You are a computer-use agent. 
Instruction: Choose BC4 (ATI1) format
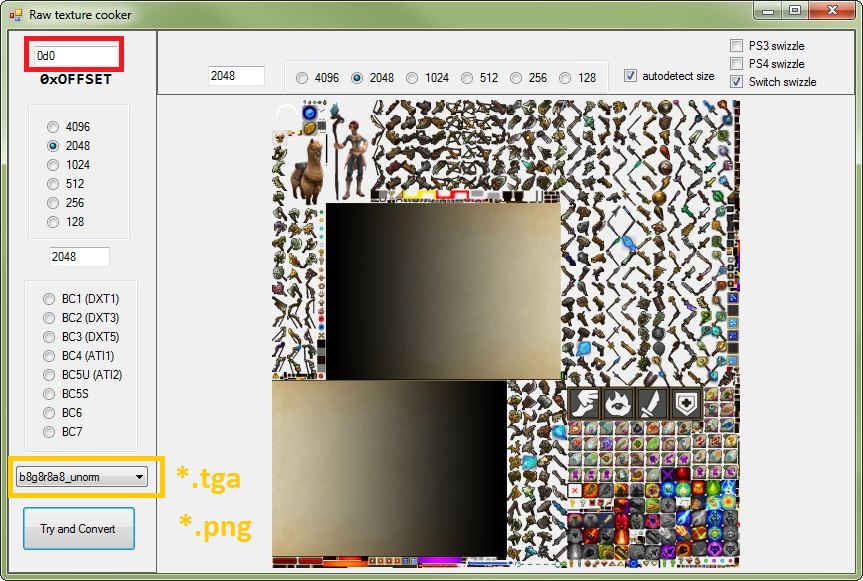(49, 356)
